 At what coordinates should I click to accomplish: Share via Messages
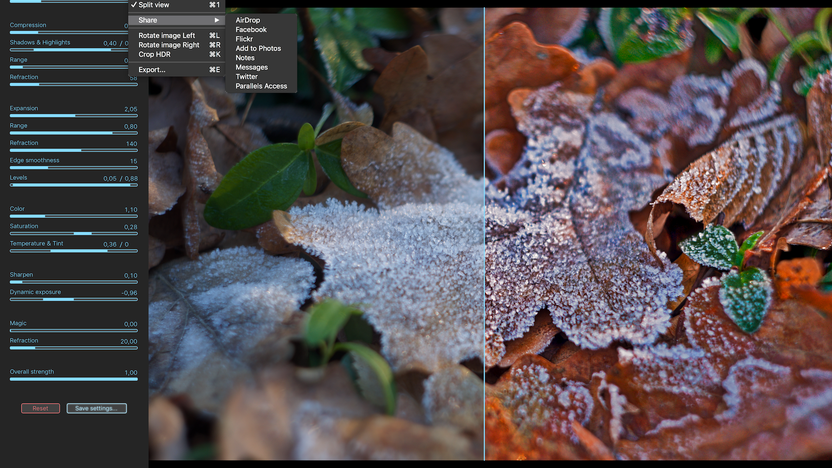point(252,67)
